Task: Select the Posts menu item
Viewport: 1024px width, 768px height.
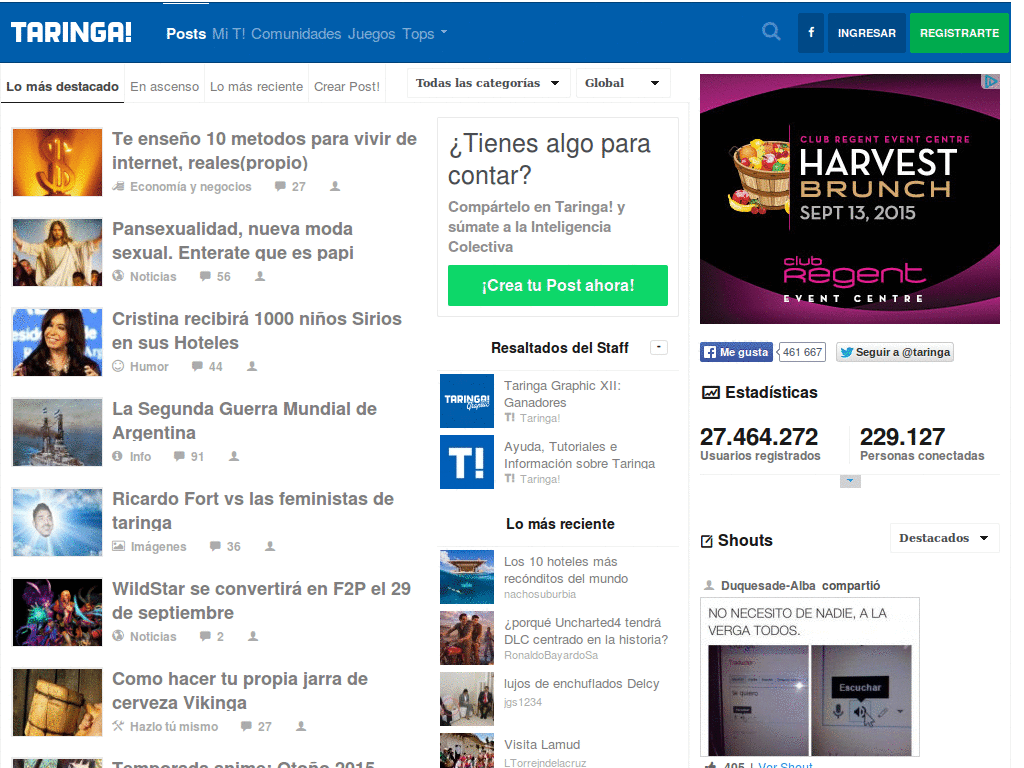Action: pyautogui.click(x=186, y=34)
